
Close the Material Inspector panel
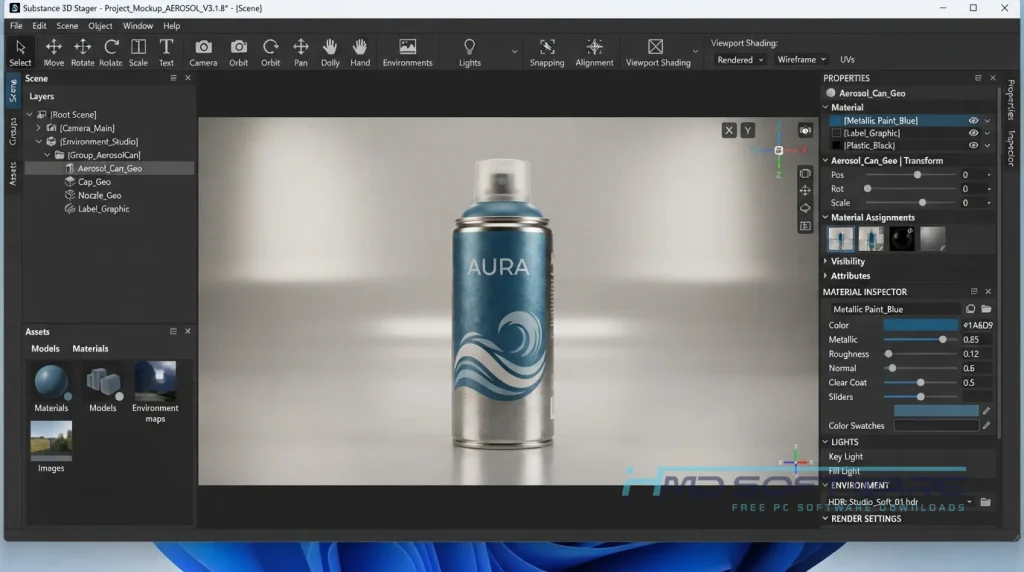(988, 291)
